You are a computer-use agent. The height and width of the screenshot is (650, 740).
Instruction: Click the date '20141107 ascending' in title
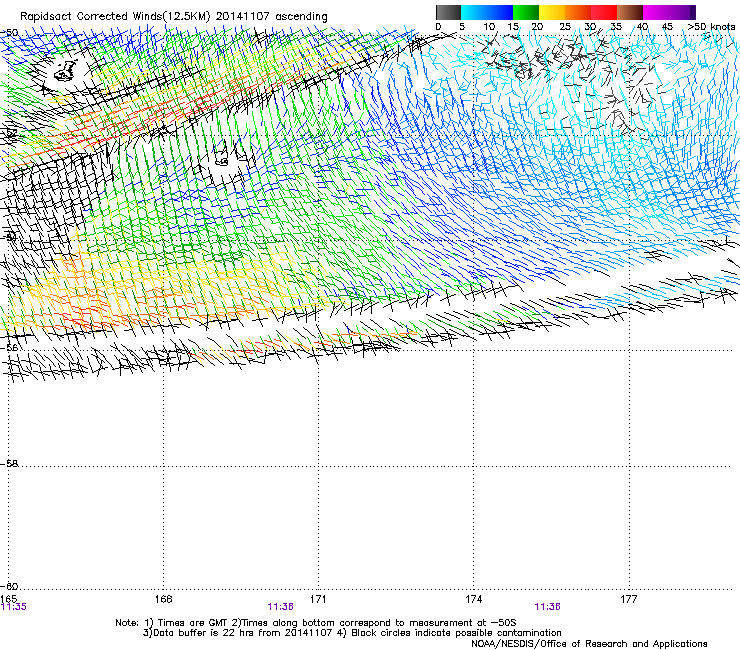(x=272, y=17)
